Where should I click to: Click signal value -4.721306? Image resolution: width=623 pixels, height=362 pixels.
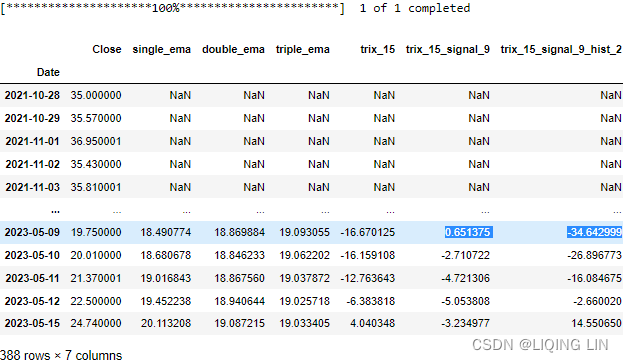(x=465, y=279)
